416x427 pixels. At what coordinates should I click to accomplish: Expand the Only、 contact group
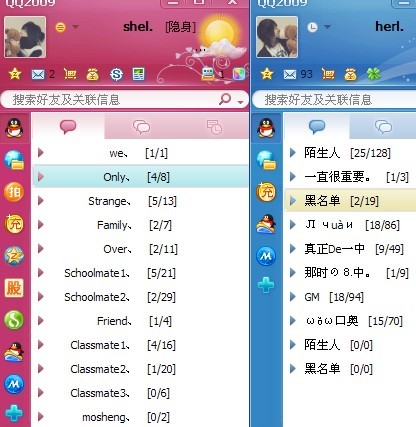tap(140, 177)
